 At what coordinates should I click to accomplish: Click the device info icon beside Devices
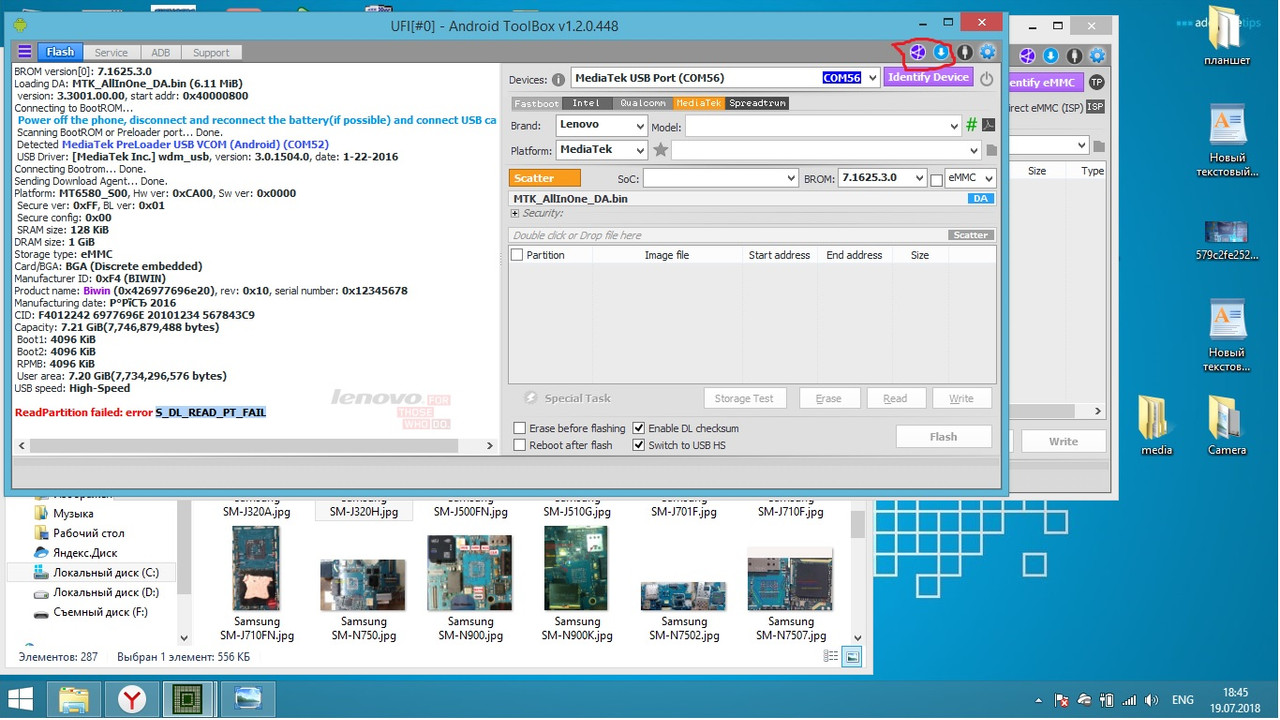(558, 79)
